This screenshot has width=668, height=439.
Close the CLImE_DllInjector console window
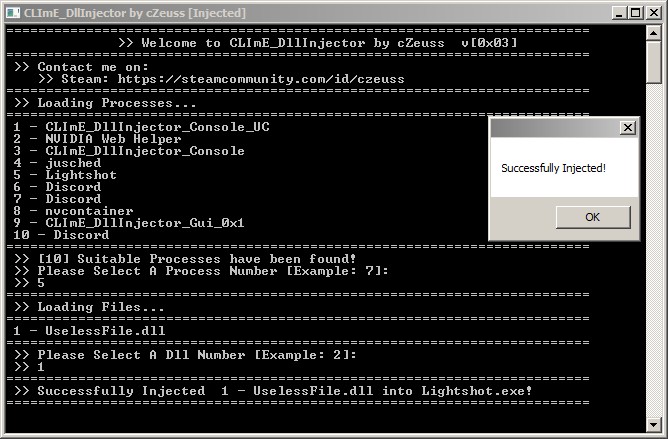coord(654,13)
